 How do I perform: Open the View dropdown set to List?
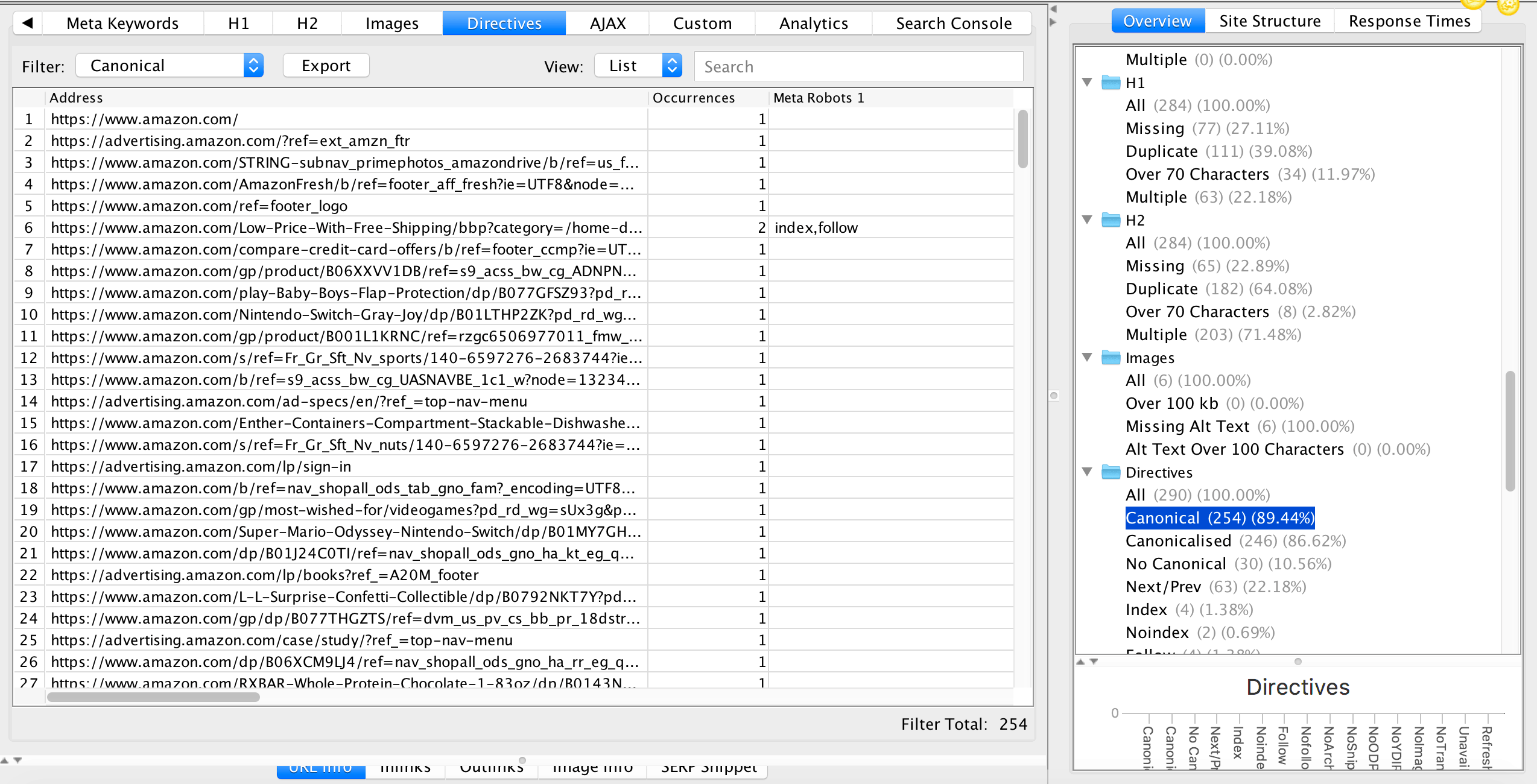(x=638, y=66)
